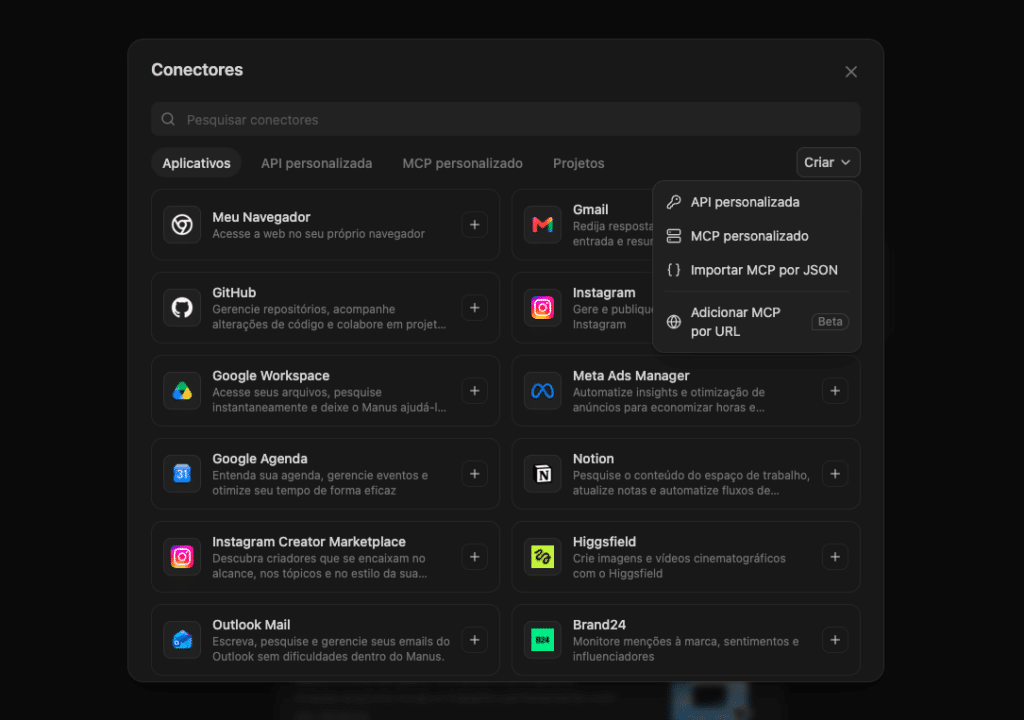This screenshot has width=1024, height=720.
Task: Add Meta Ads Manager with plus
Action: click(835, 391)
